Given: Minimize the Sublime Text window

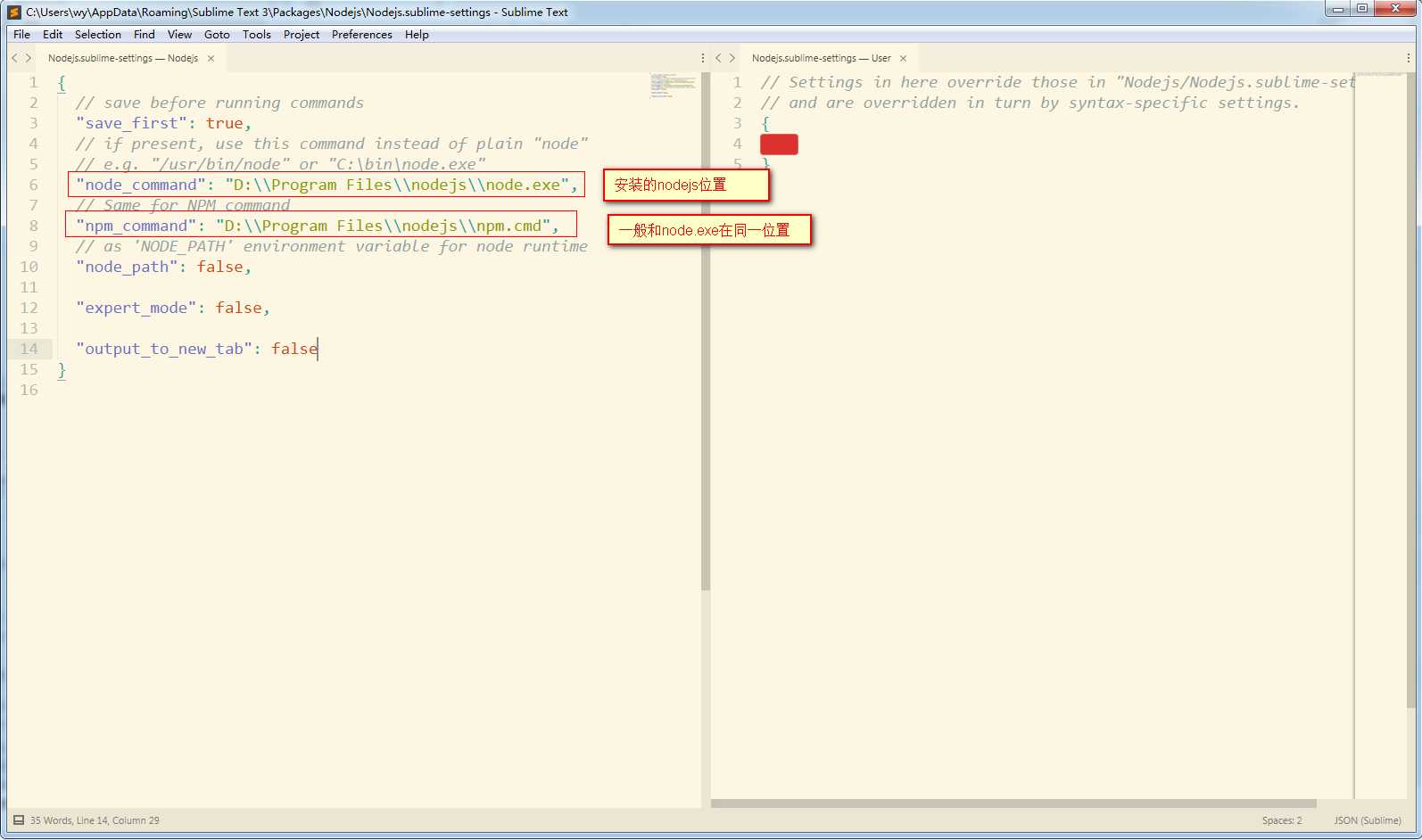Looking at the screenshot, I should tap(1337, 9).
